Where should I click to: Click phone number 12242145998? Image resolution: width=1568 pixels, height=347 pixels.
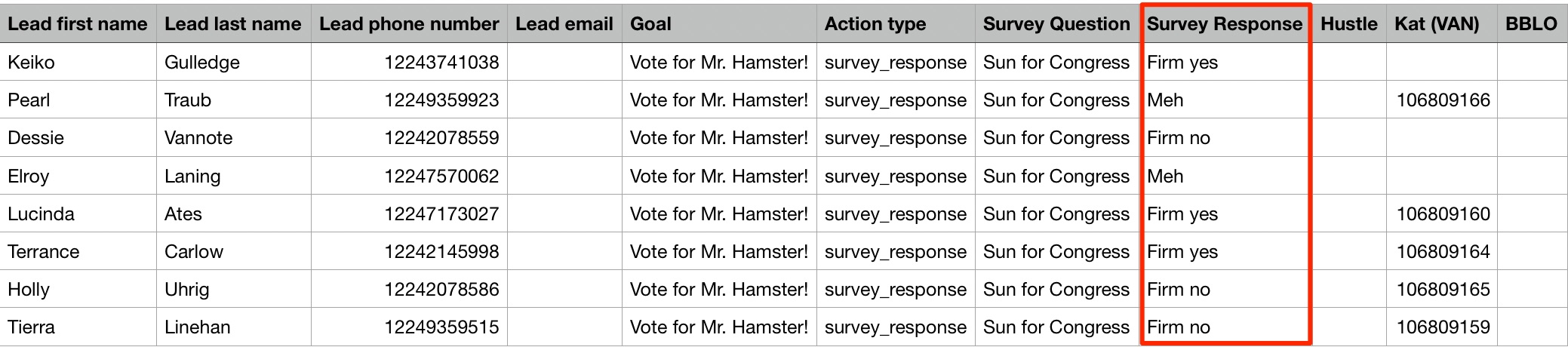click(x=409, y=251)
